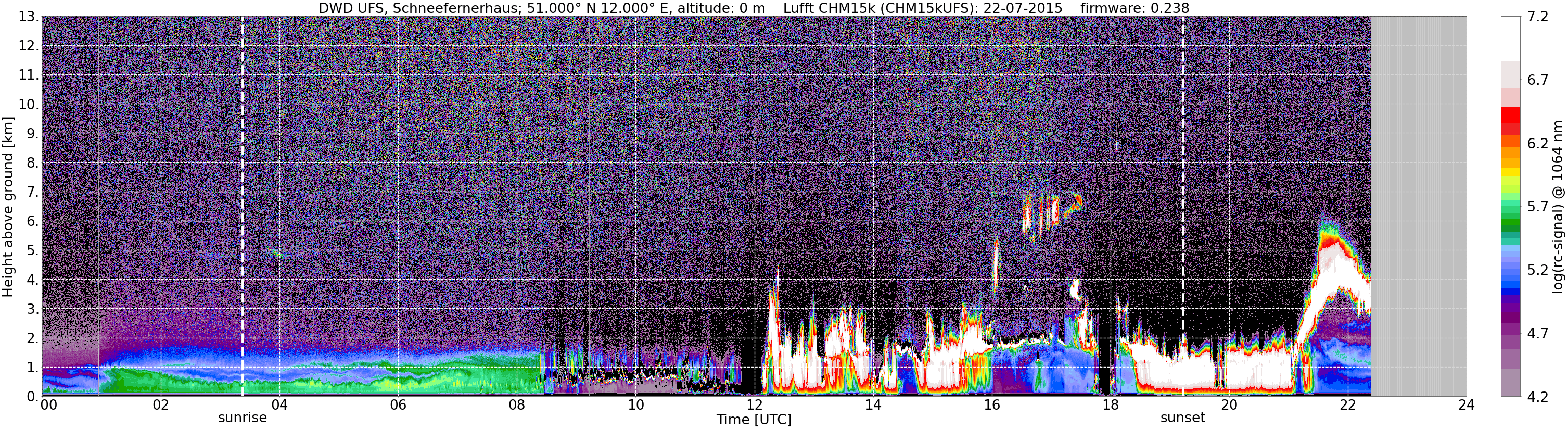
Task: Click the colorbar tick value 7.2
Action: 1538,17
